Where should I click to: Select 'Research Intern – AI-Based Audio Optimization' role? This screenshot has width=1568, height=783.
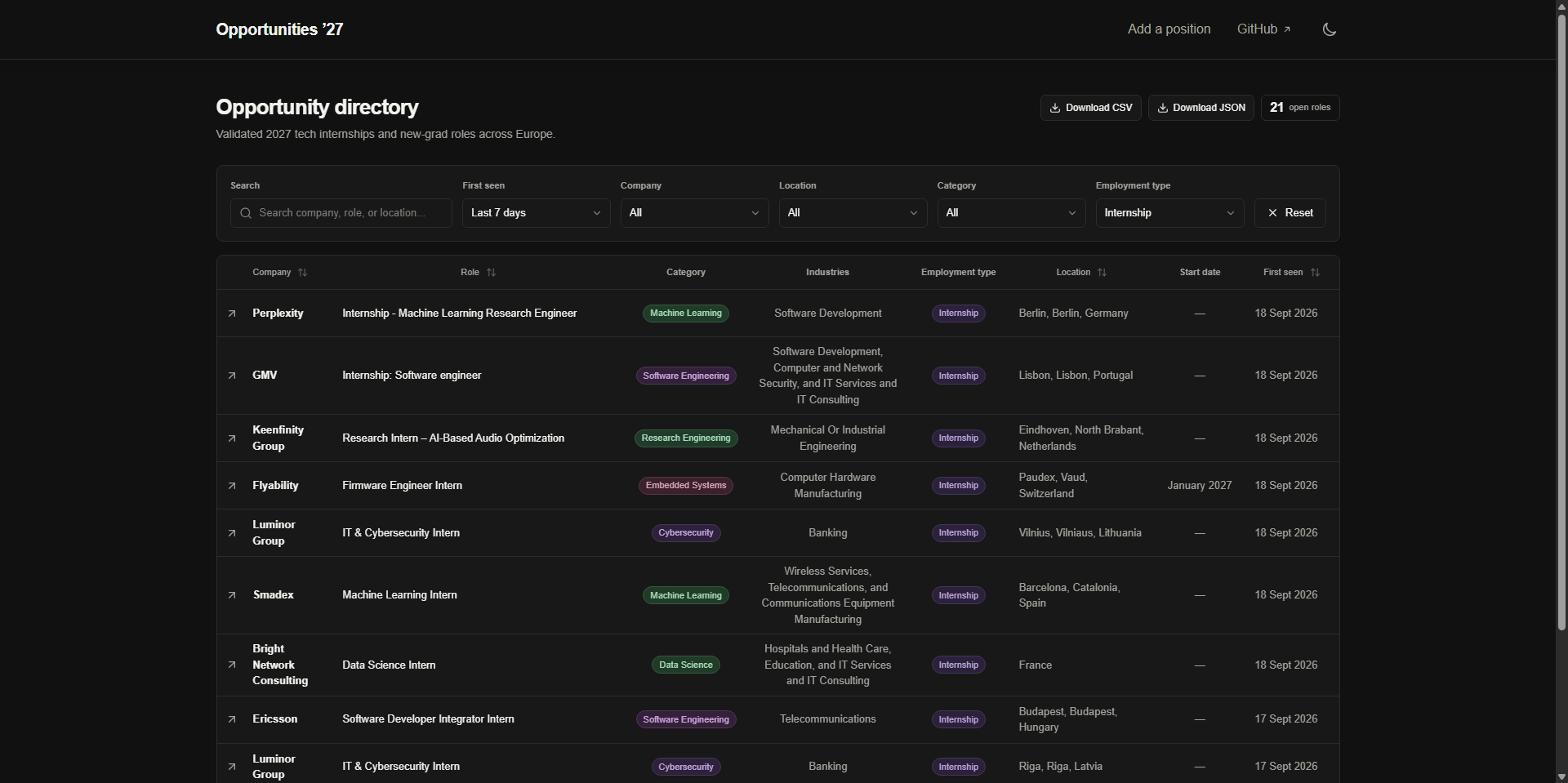(453, 438)
